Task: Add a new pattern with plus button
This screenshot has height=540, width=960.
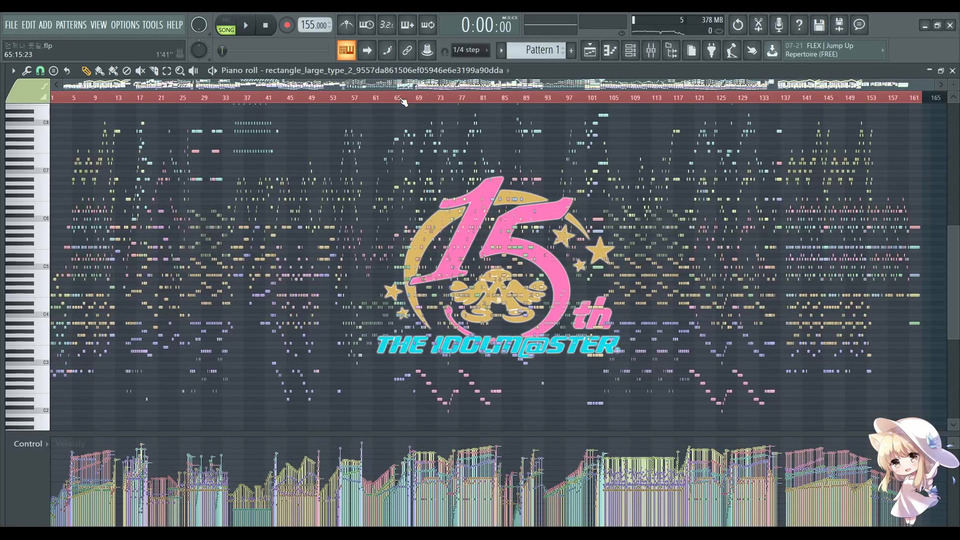Action: (571, 50)
